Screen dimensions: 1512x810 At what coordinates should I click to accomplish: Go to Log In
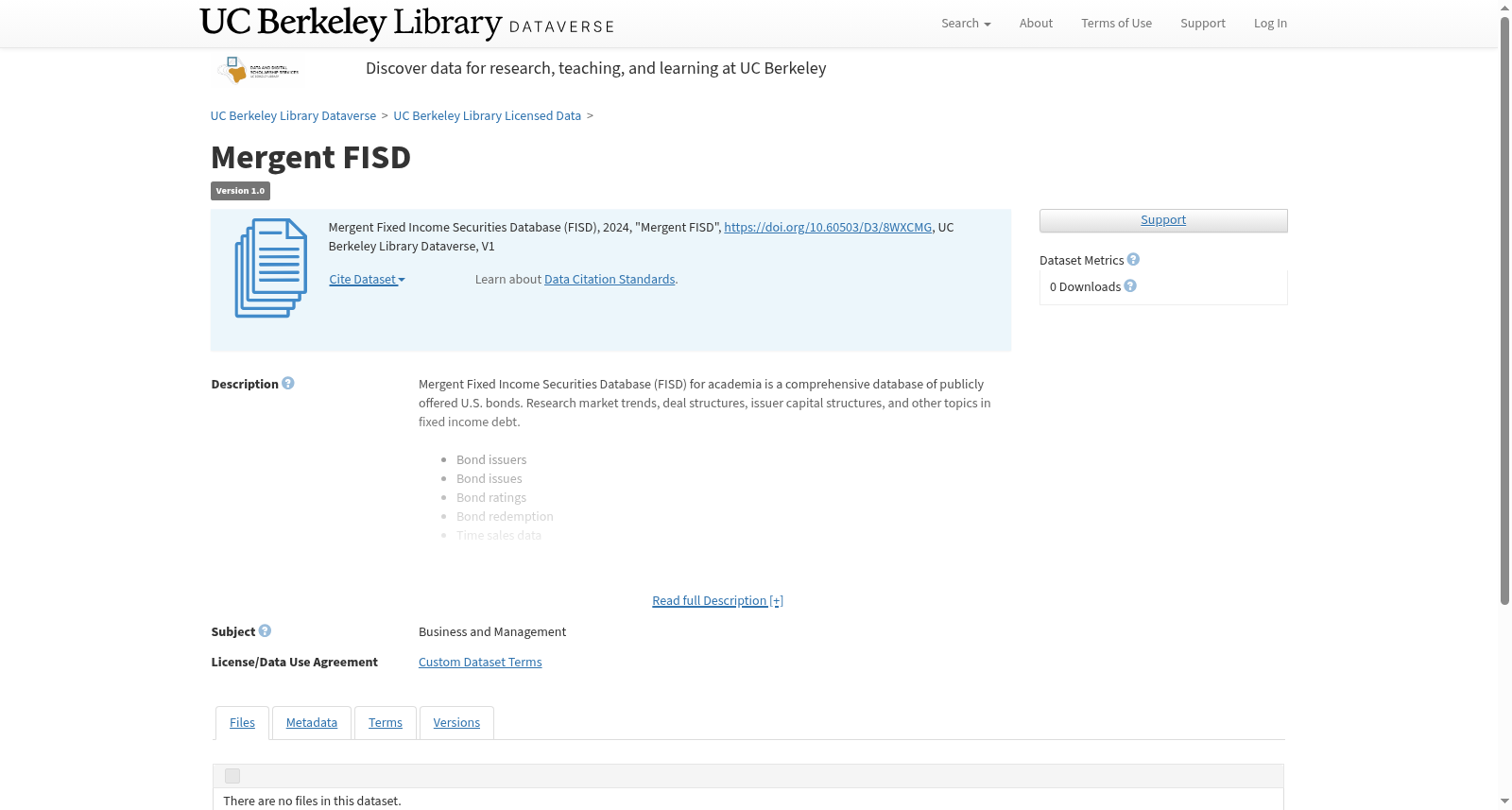(1270, 24)
